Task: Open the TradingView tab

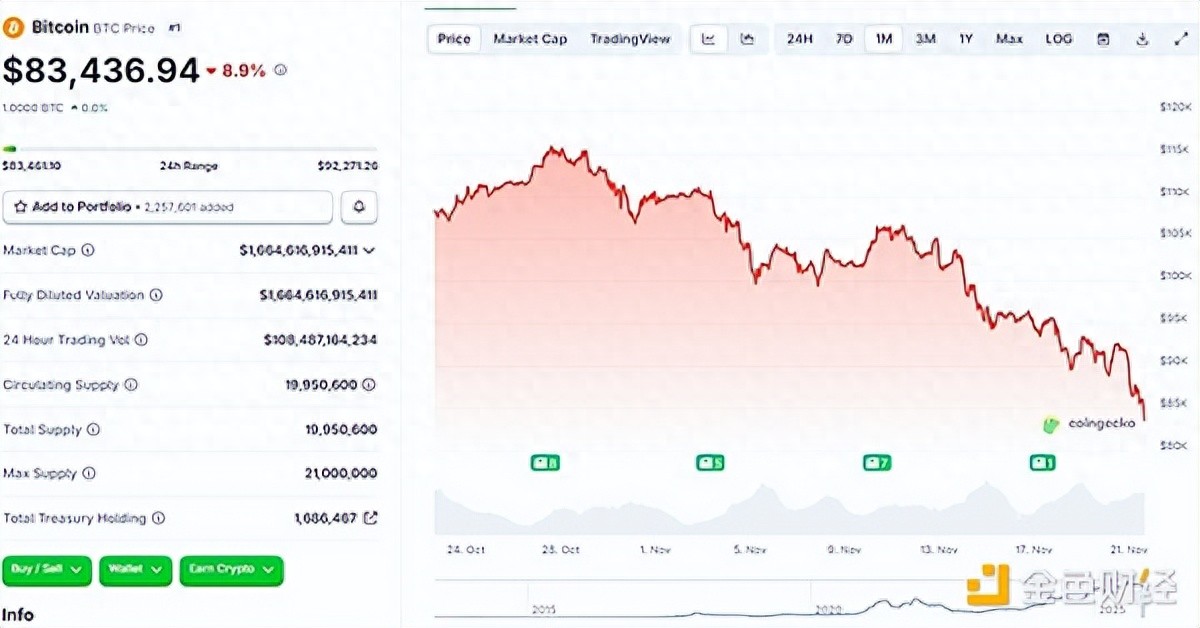Action: click(x=630, y=39)
